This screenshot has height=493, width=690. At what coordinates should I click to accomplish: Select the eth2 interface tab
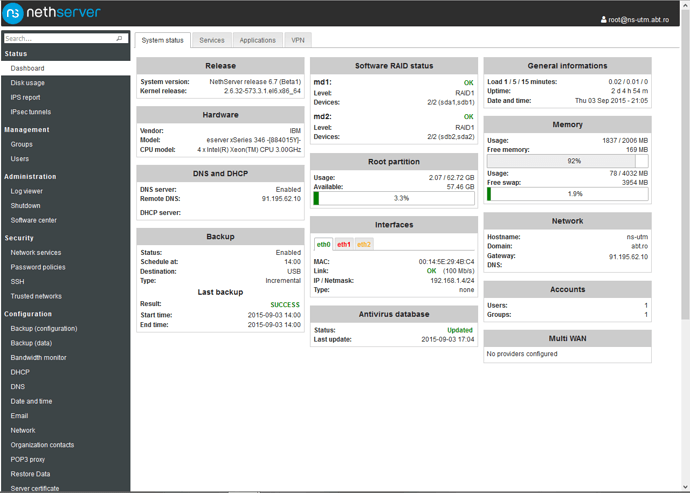pyautogui.click(x=363, y=244)
